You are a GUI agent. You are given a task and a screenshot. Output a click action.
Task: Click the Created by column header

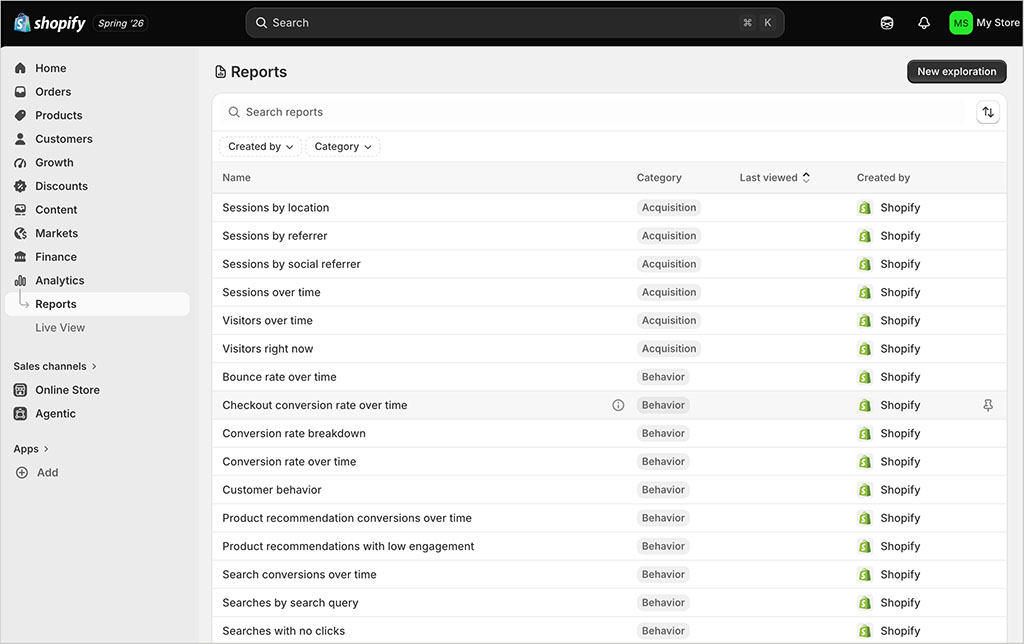(883, 178)
